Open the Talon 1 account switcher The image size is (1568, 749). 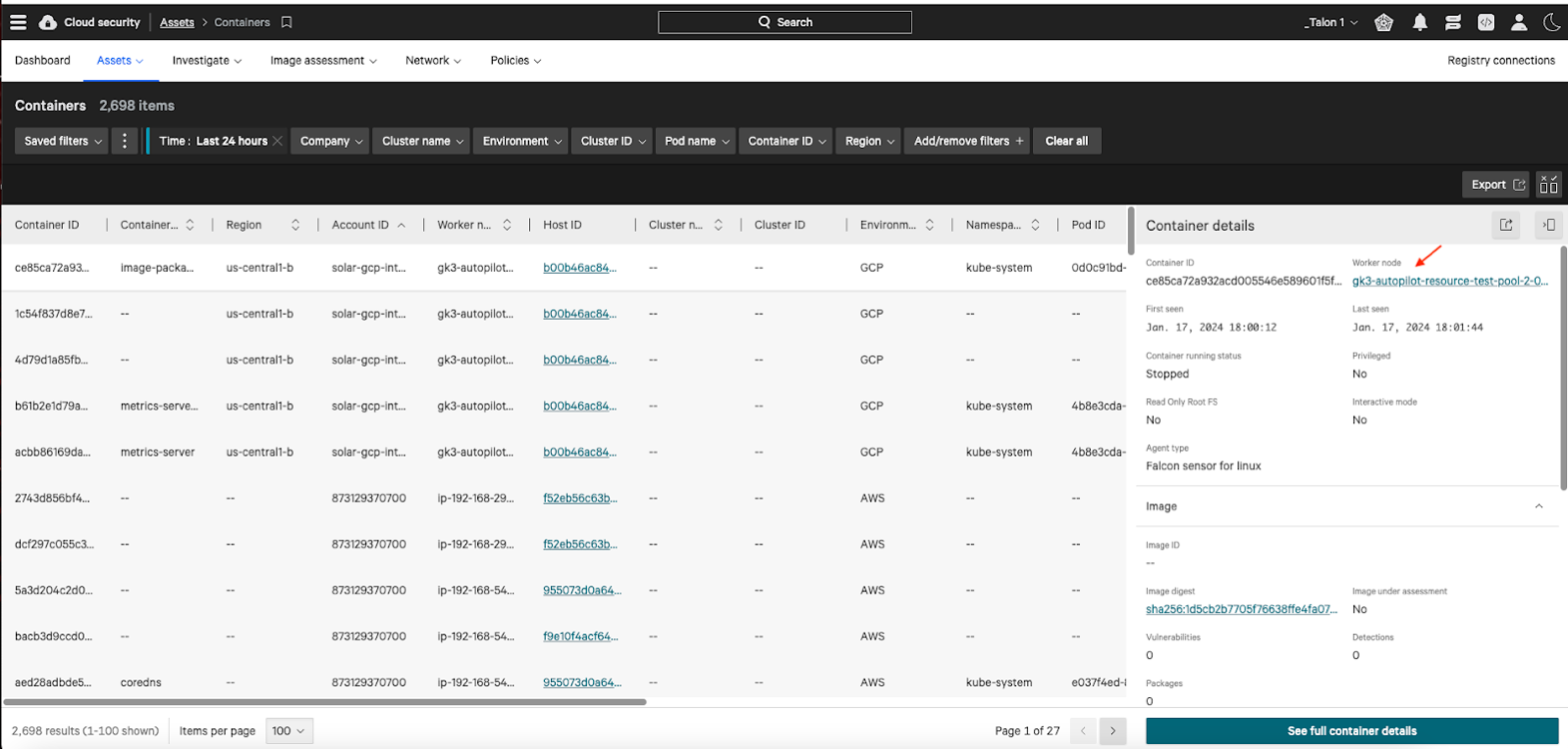pyautogui.click(x=1330, y=22)
